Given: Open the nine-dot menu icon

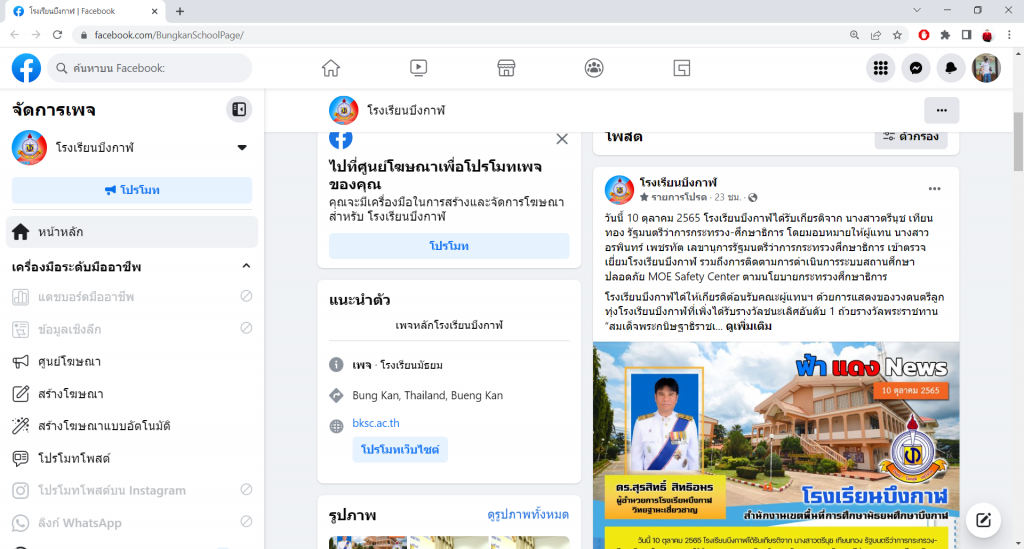Looking at the screenshot, I should point(881,68).
